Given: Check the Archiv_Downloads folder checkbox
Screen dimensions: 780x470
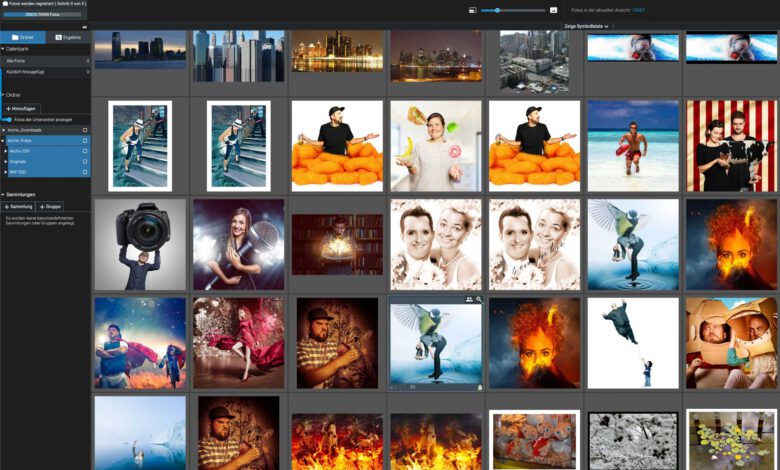Looking at the screenshot, I should 85,130.
